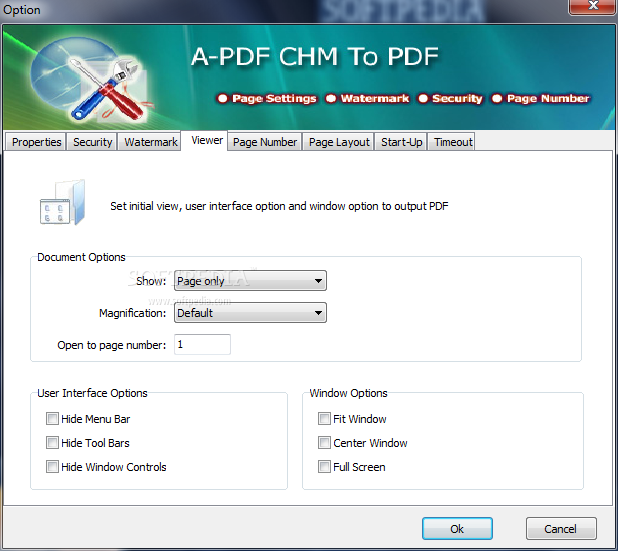Click the 'Open to page number:' label
The image size is (618, 551).
coord(112,345)
